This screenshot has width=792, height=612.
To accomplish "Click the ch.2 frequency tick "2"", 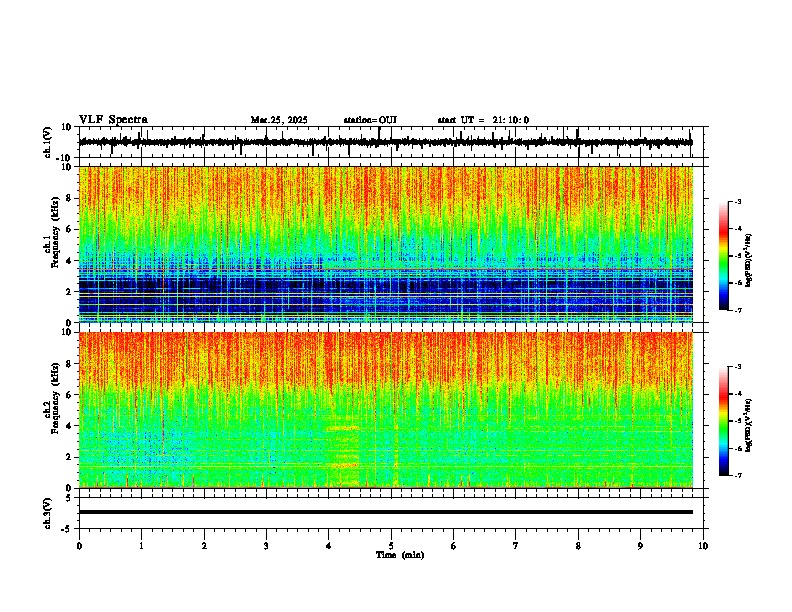I will pos(70,457).
